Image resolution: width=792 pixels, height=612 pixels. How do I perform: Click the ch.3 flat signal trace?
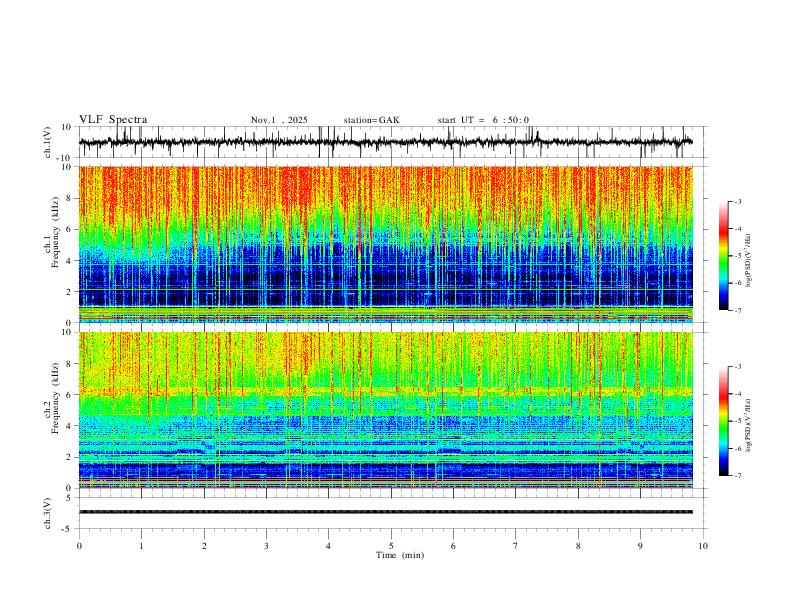tap(386, 512)
